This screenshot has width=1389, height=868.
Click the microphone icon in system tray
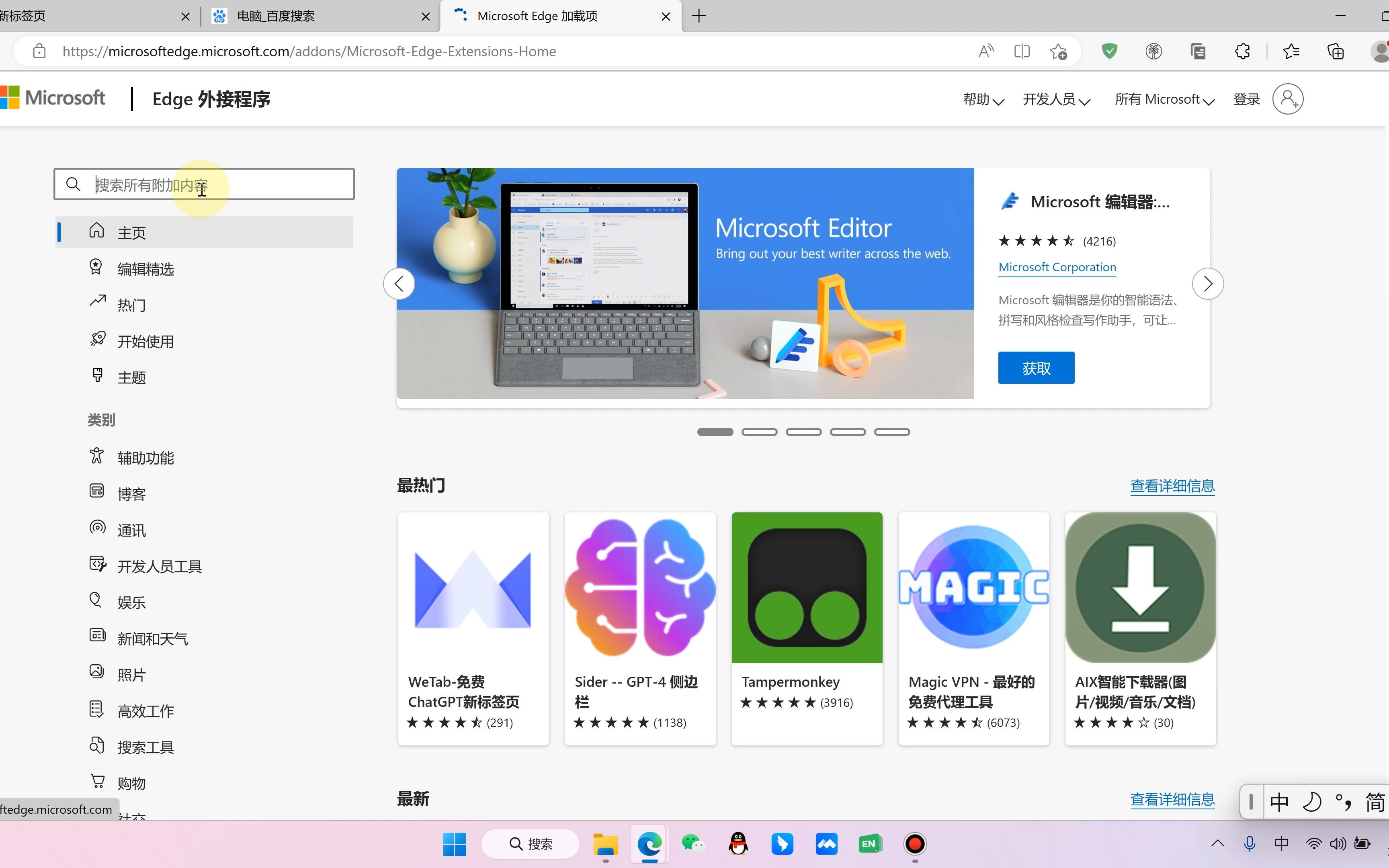[x=1250, y=843]
